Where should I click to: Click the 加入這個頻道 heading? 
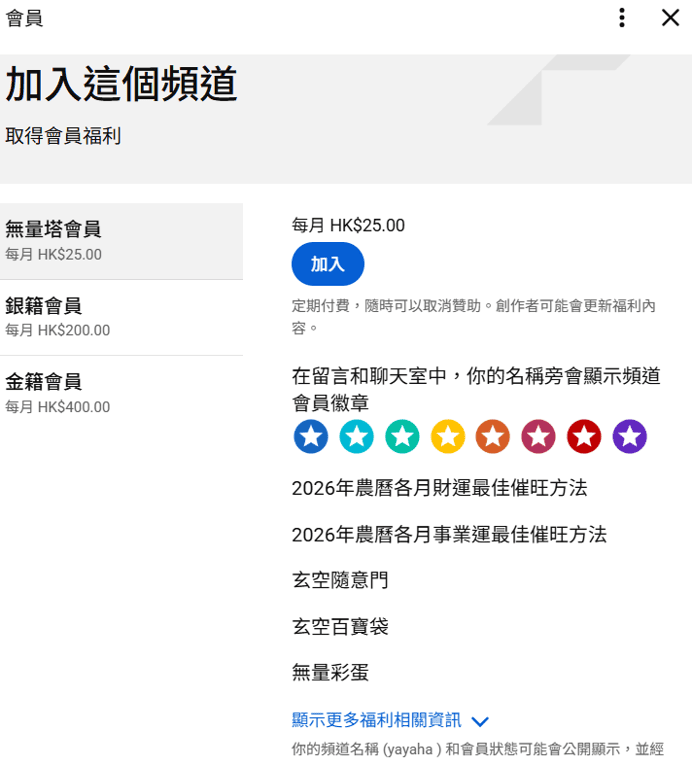121,84
